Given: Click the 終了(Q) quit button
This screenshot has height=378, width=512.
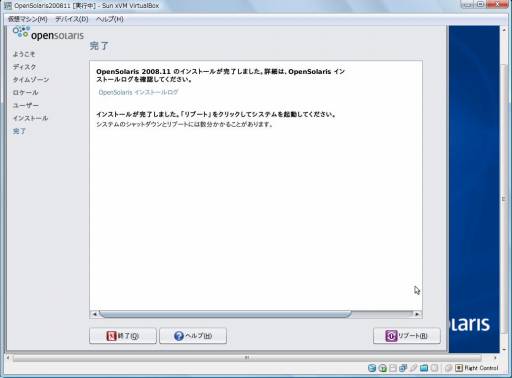Looking at the screenshot, I should pos(123,336).
